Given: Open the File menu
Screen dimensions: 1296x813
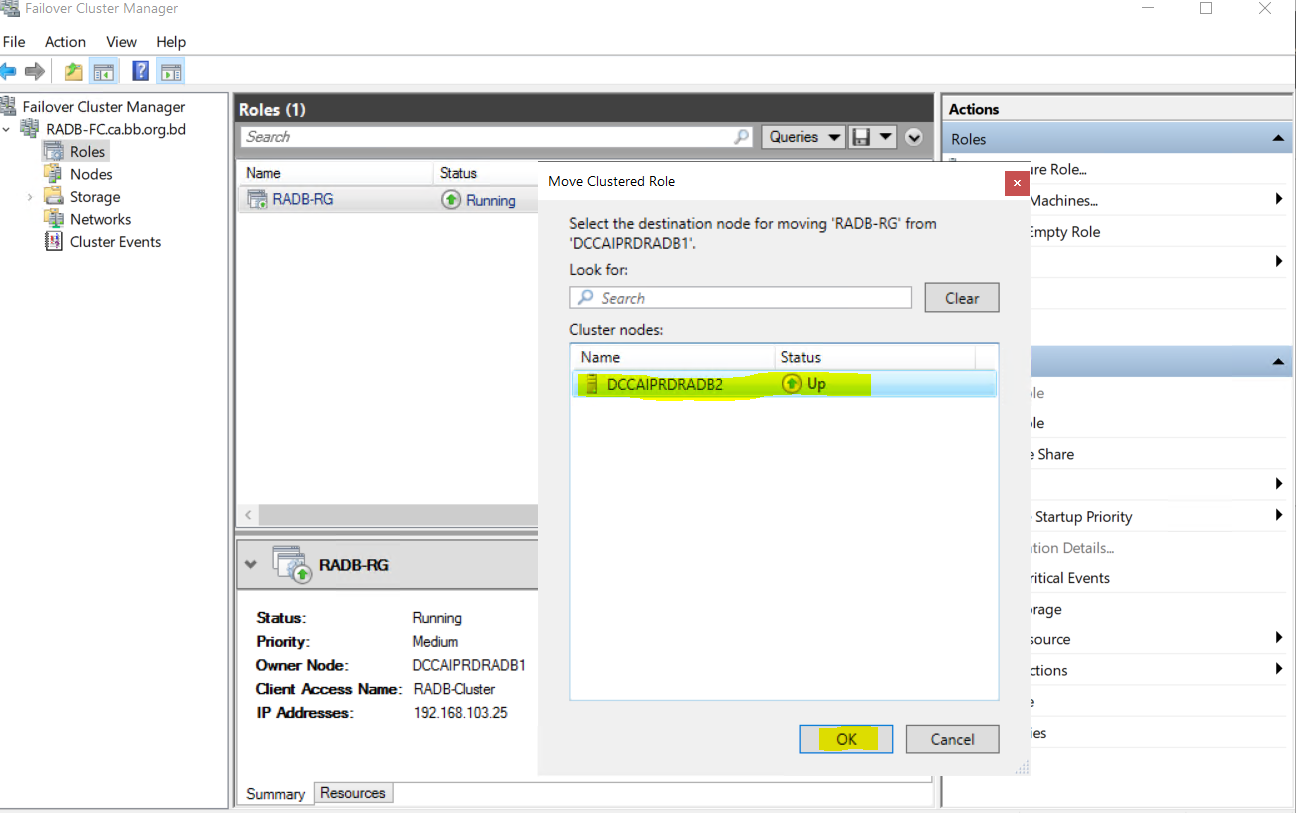Looking at the screenshot, I should pyautogui.click(x=14, y=42).
